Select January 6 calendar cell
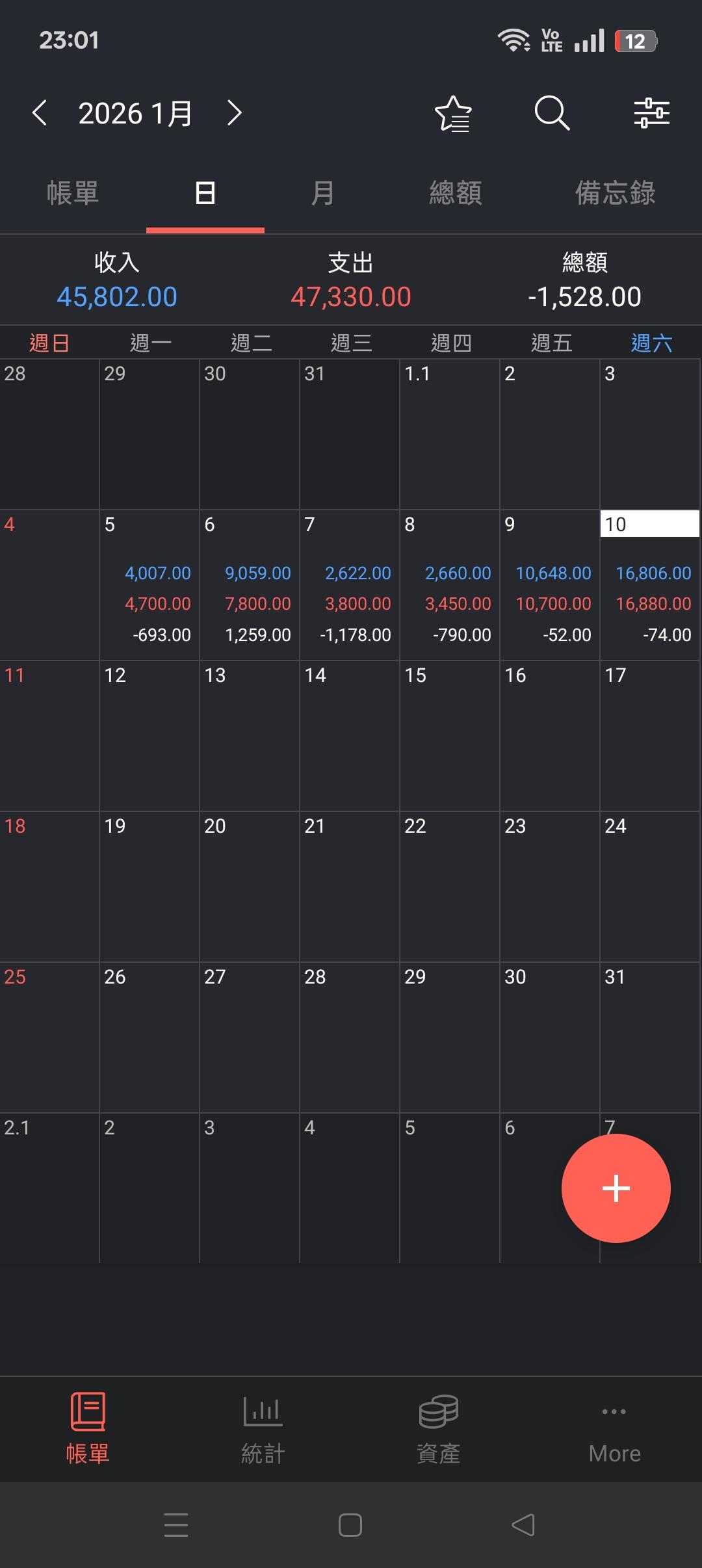 point(249,585)
